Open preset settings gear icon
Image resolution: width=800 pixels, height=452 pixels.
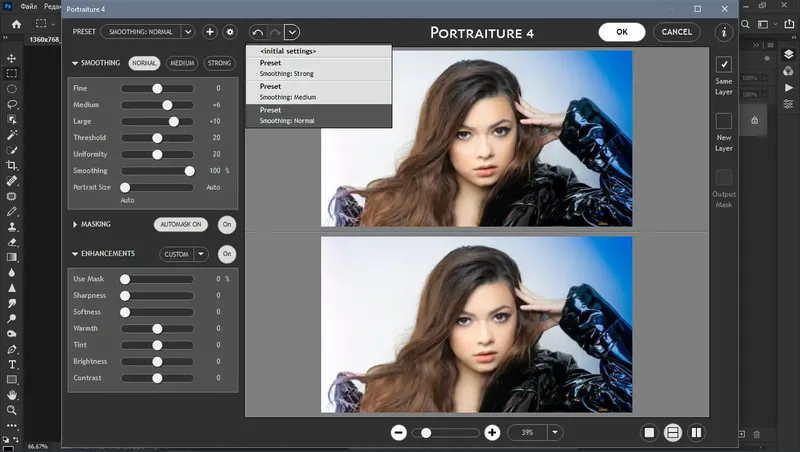click(x=230, y=32)
